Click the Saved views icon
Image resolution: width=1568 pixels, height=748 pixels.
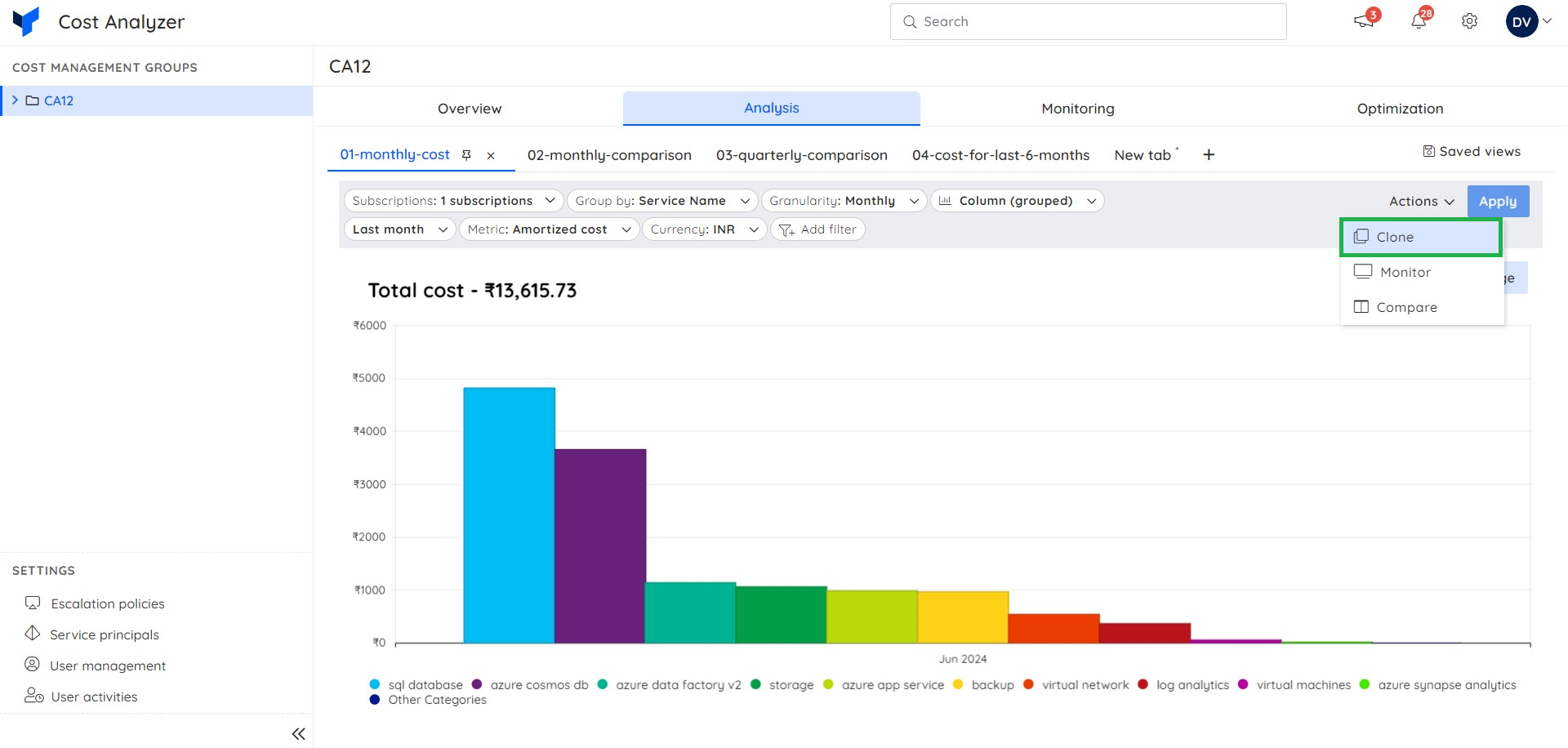pyautogui.click(x=1428, y=151)
